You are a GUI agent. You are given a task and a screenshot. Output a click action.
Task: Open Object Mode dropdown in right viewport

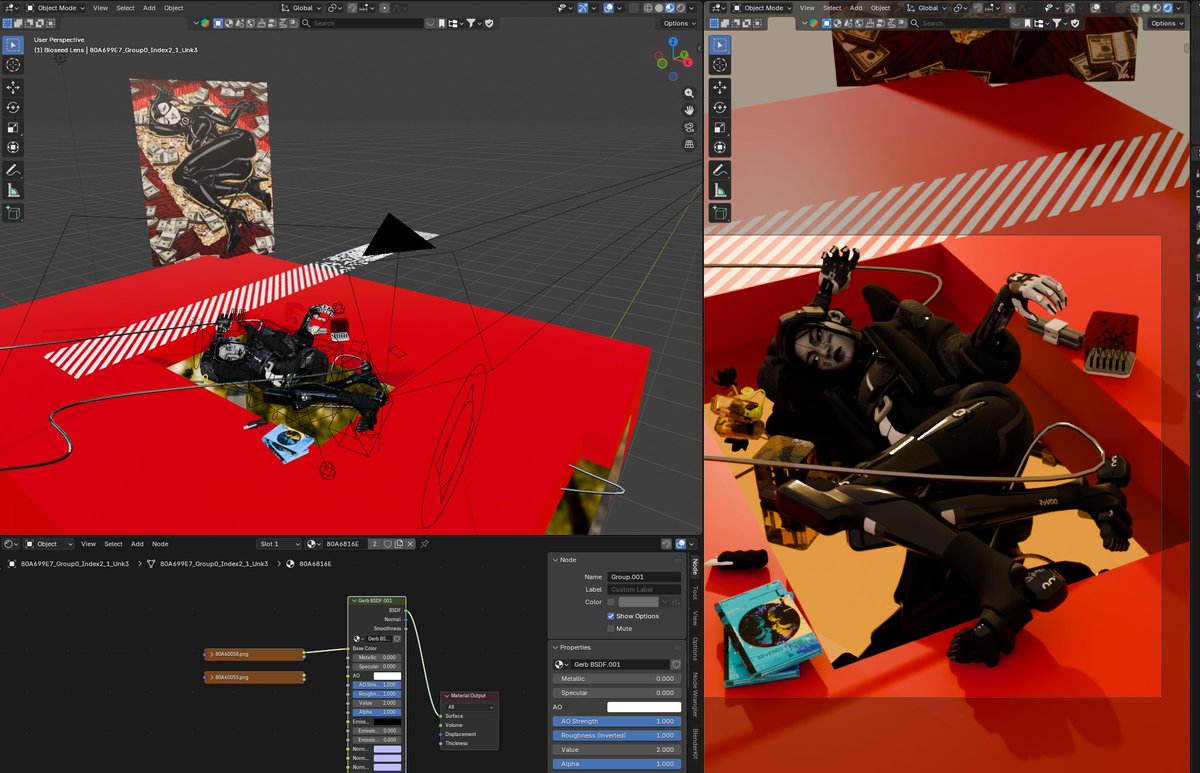[x=762, y=8]
